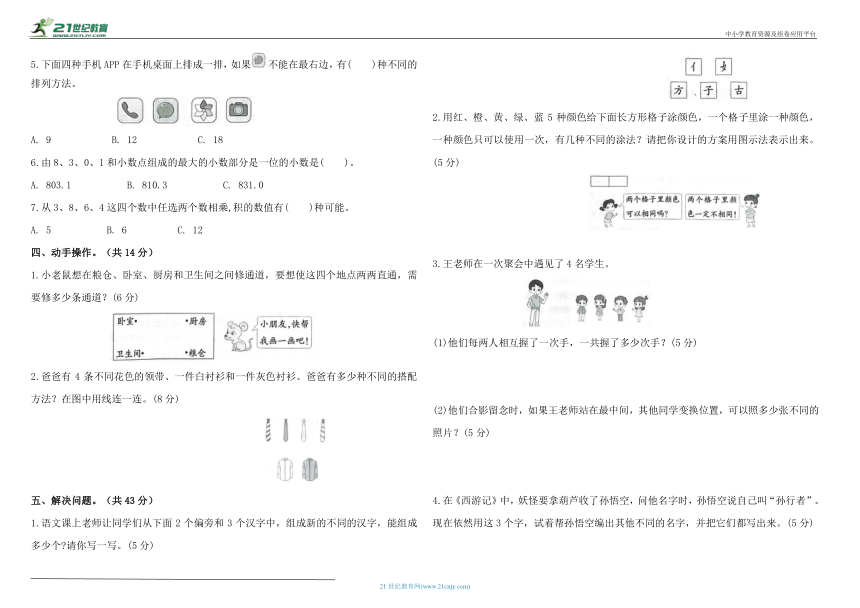The width and height of the screenshot is (860, 608).
Task: Select answer option B. 810.3
Action: [x=147, y=185]
